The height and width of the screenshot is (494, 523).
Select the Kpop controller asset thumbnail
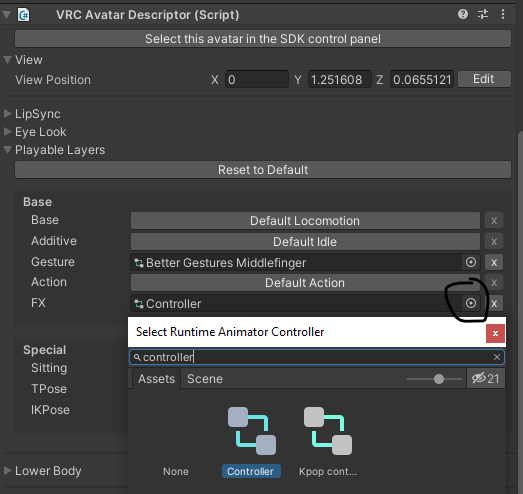click(328, 431)
